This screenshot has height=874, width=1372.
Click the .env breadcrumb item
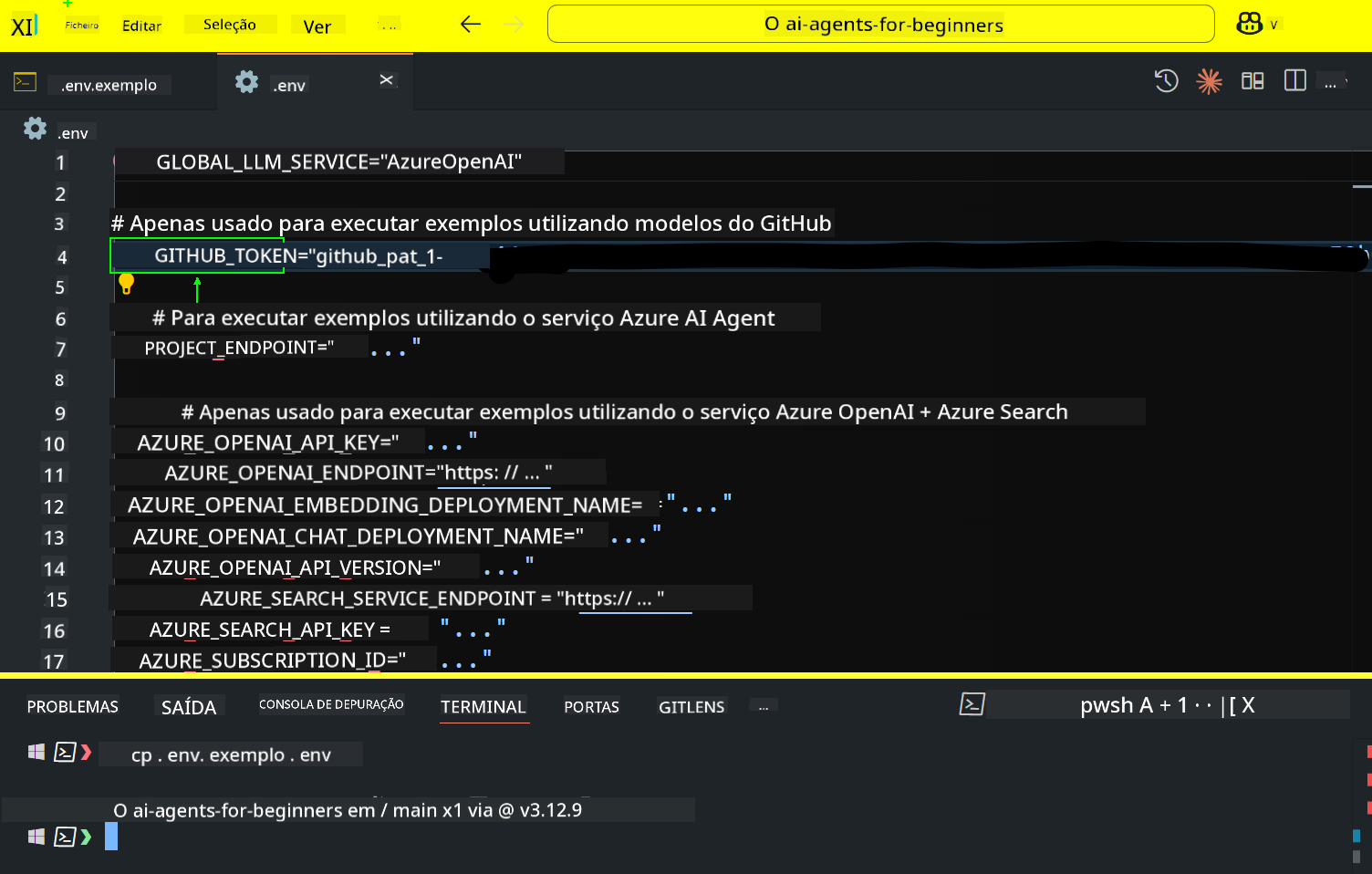tap(73, 133)
